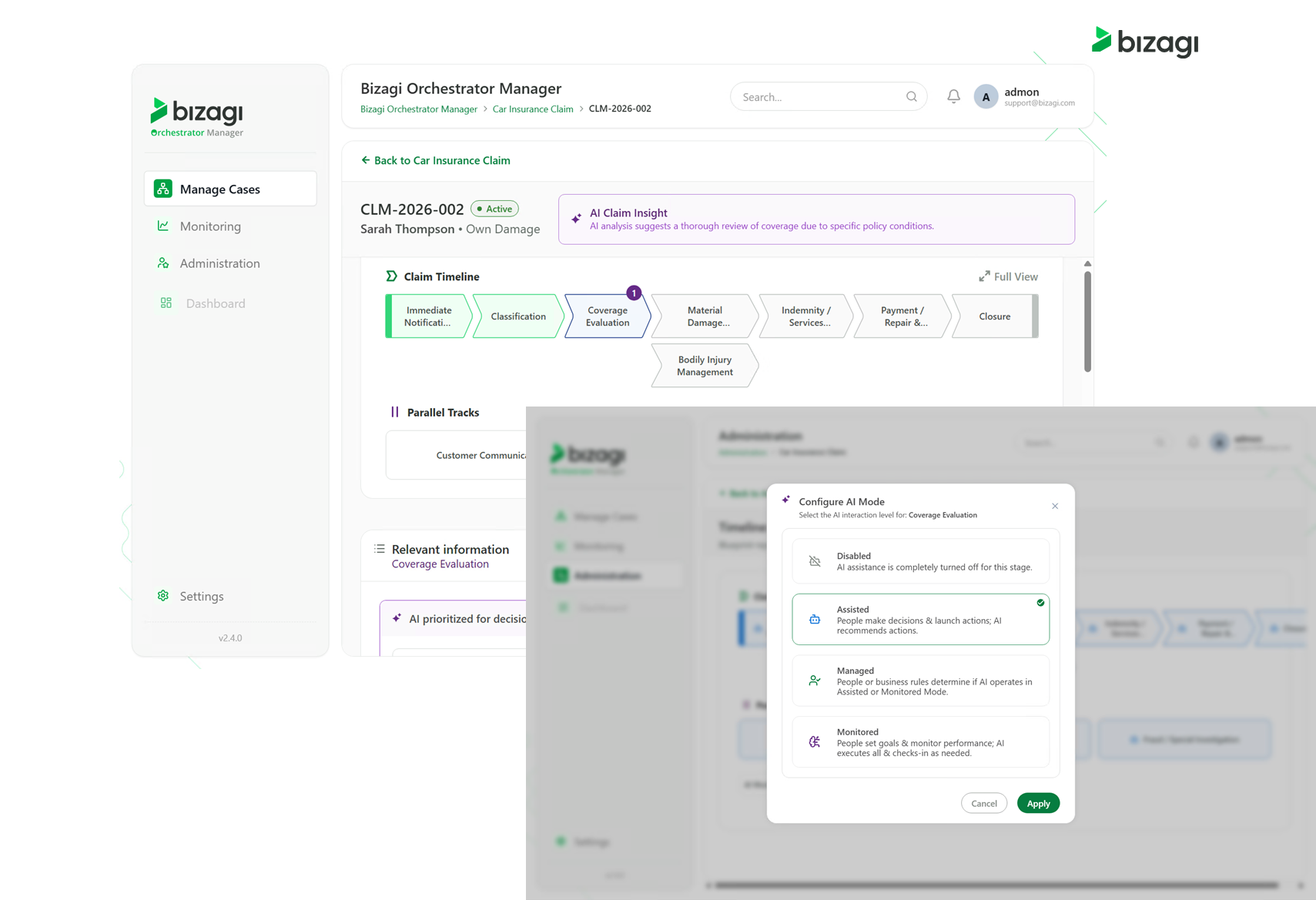The width and height of the screenshot is (1316, 900).
Task: Open Full View of timeline
Action: click(1008, 276)
